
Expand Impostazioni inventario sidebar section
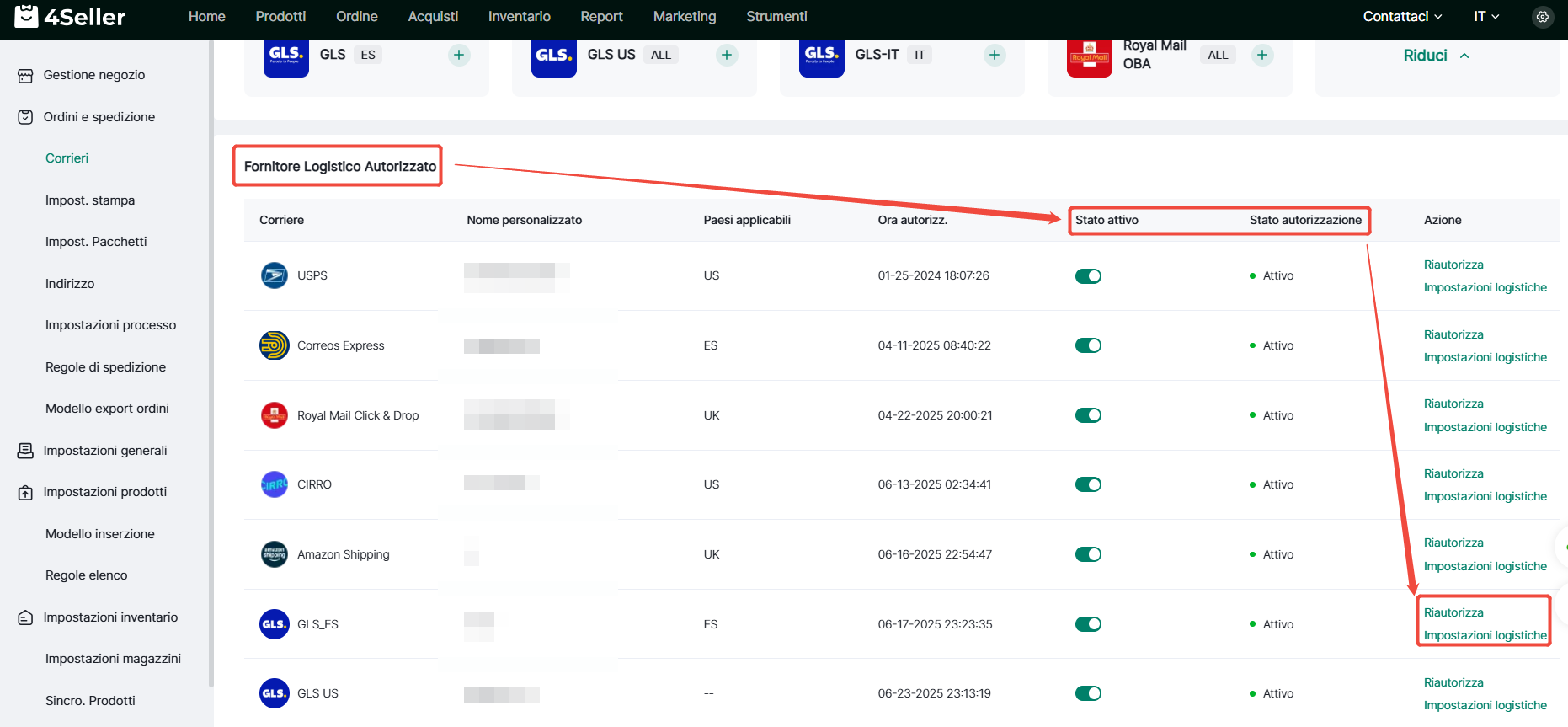110,617
